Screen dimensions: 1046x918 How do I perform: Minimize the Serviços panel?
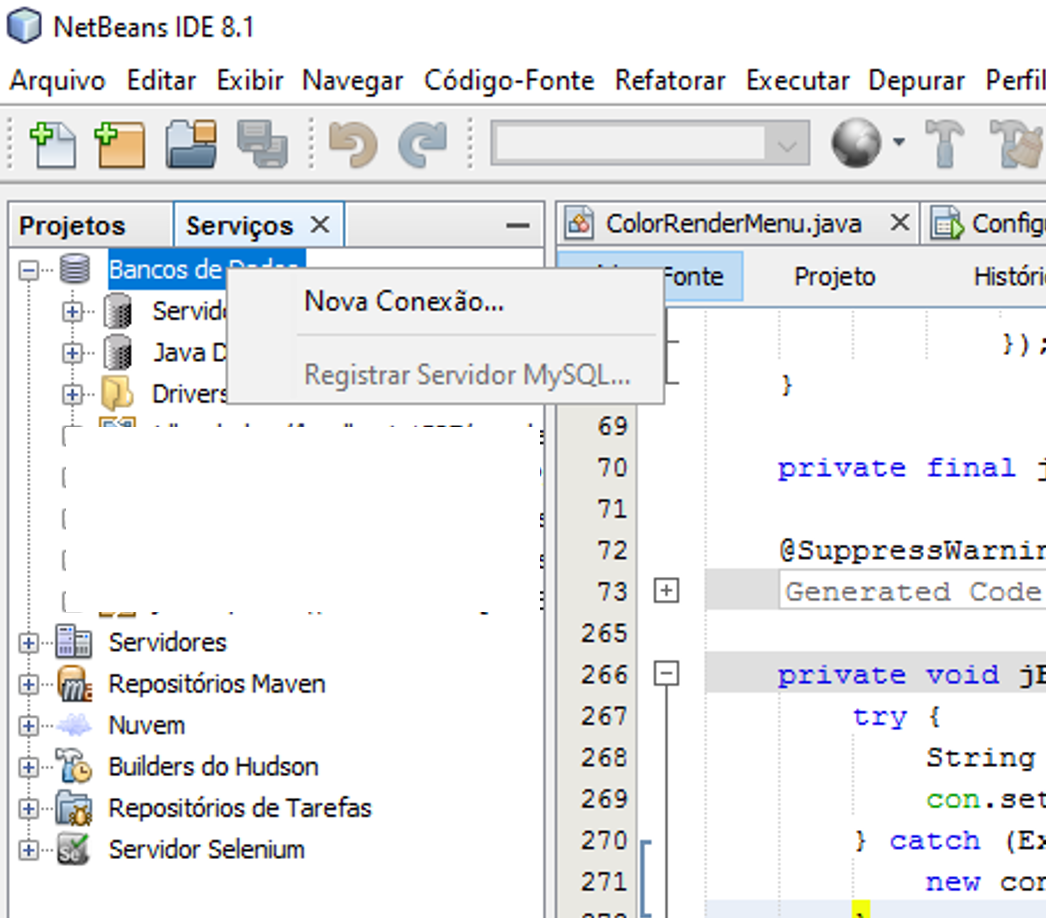click(518, 225)
